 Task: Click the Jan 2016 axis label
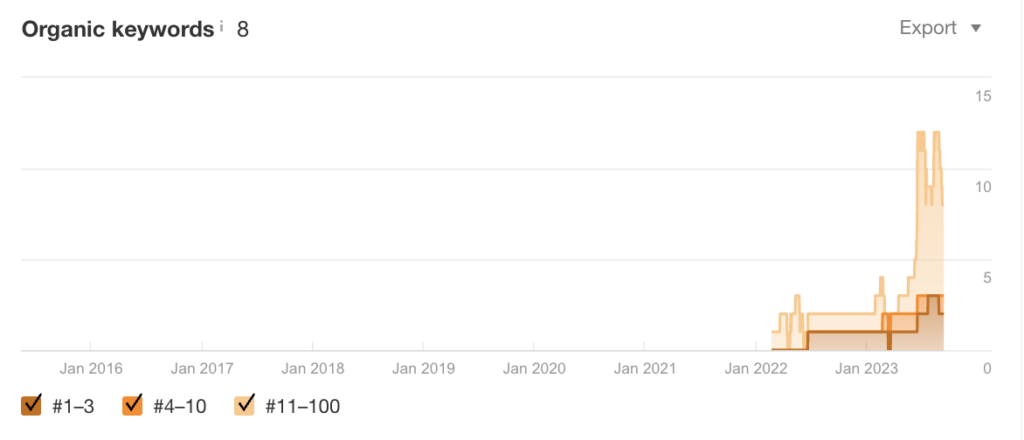click(91, 369)
